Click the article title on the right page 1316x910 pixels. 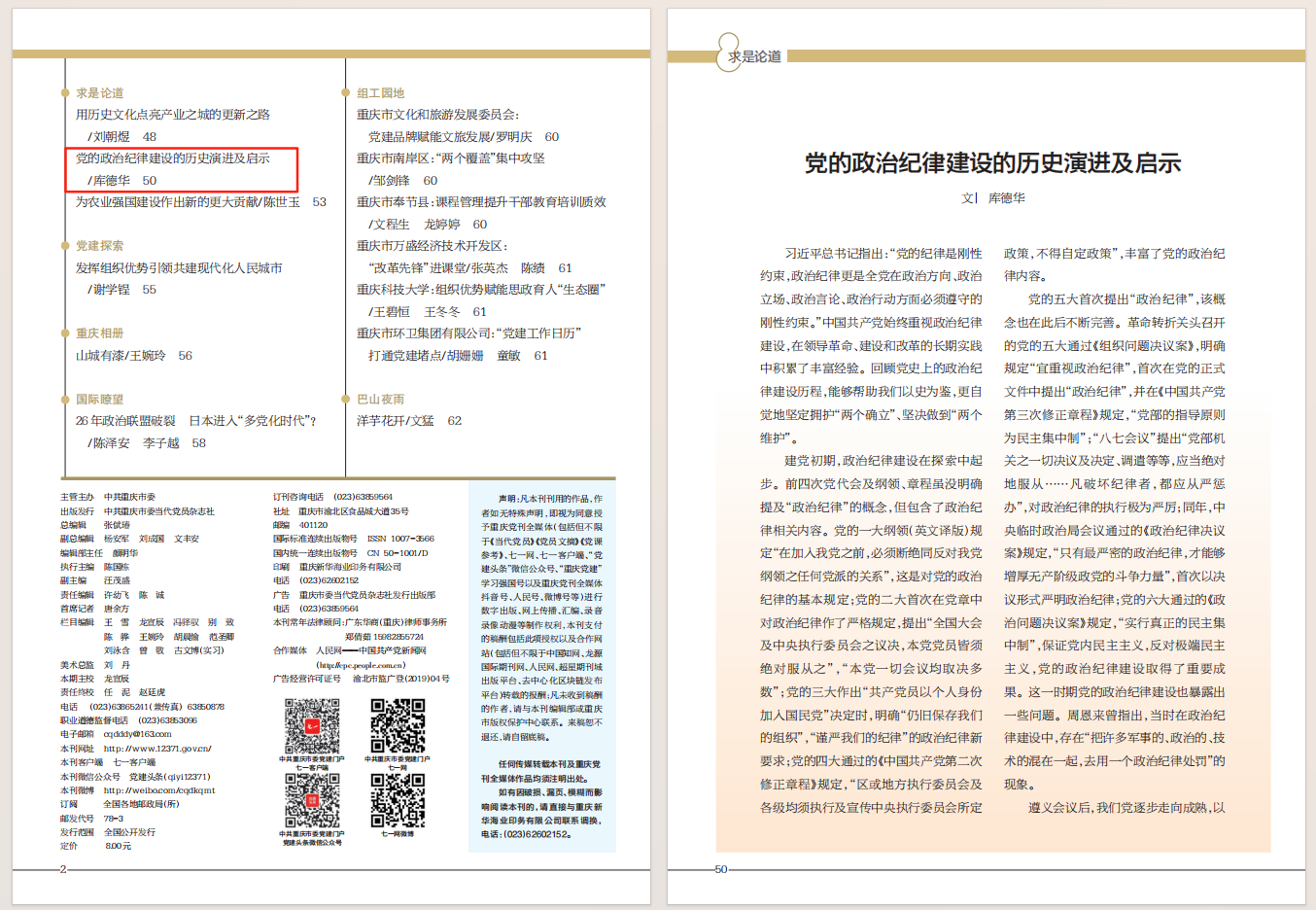pos(992,162)
